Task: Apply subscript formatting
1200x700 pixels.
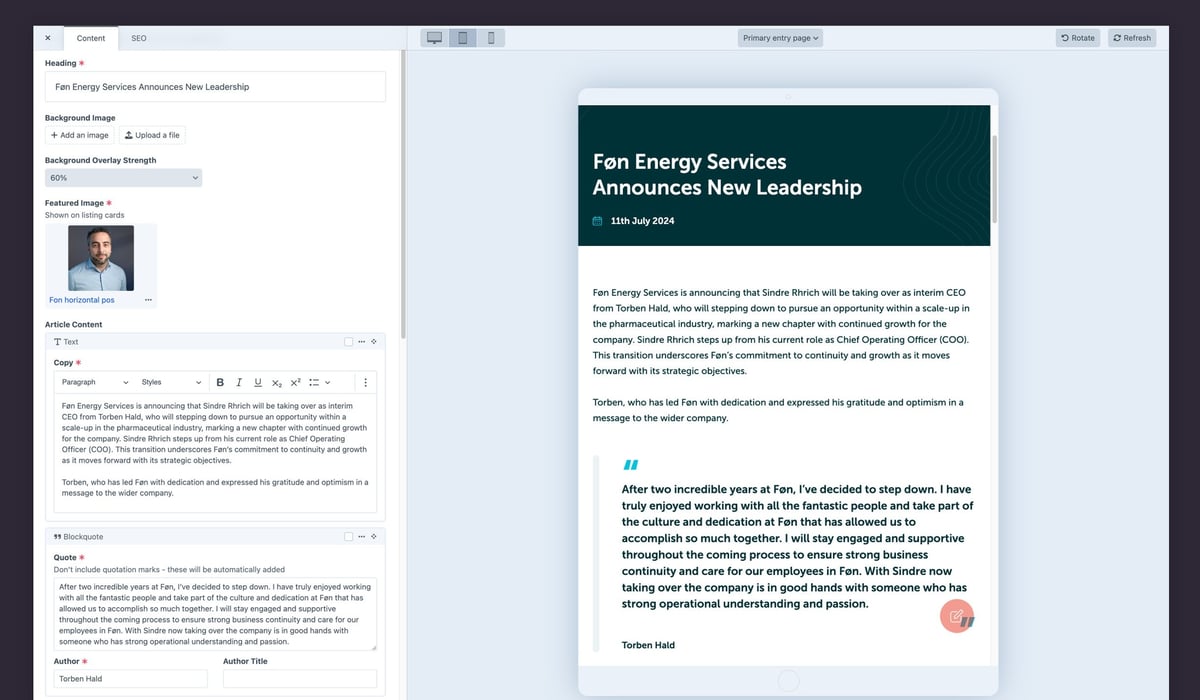Action: [x=277, y=382]
